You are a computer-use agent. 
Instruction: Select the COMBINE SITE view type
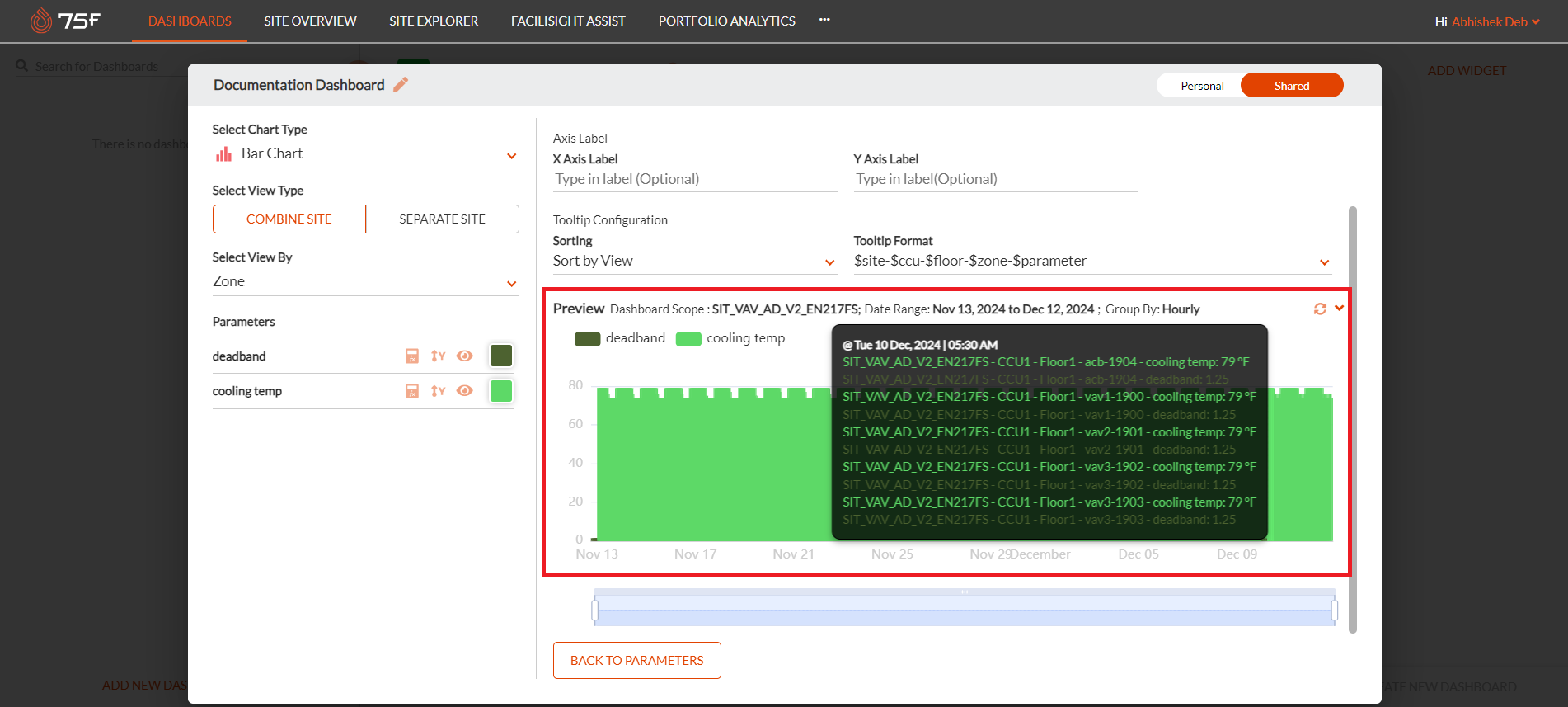coord(289,219)
